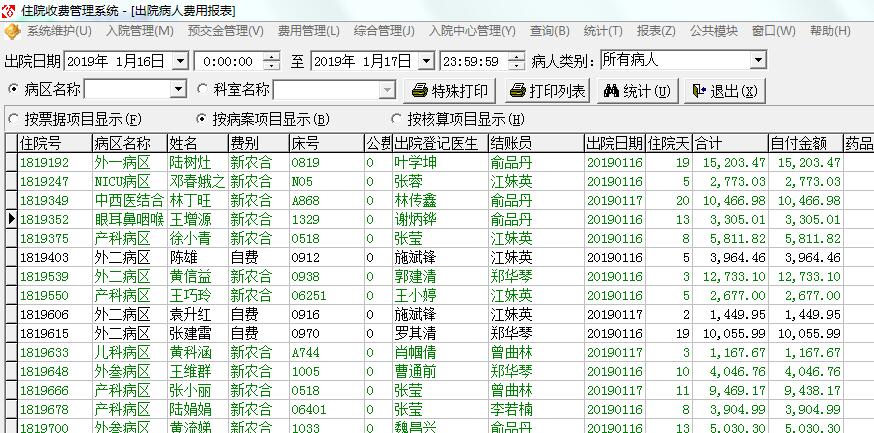
Task: Click the 退出(X) button
Action: pyautogui.click(x=725, y=91)
